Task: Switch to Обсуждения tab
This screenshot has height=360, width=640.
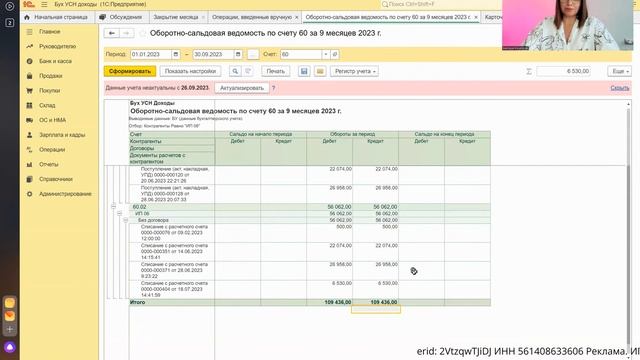Action: (x=122, y=17)
